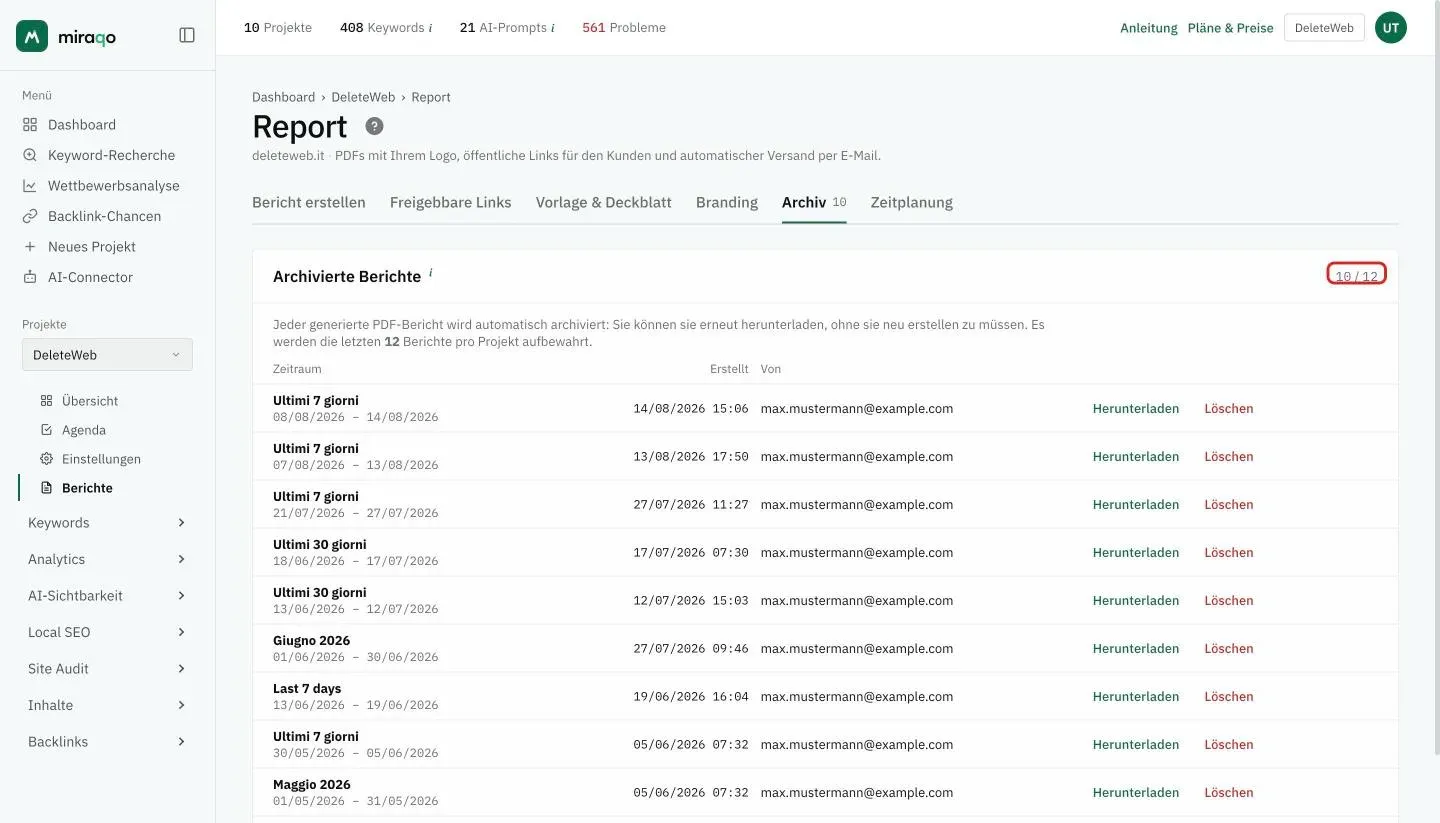Expand the Keywords sidebar section
The width and height of the screenshot is (1440, 823).
point(107,523)
